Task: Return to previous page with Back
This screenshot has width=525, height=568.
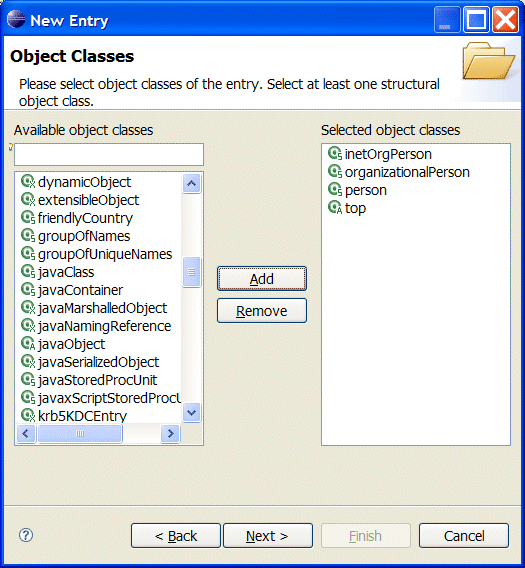Action: 176,535
